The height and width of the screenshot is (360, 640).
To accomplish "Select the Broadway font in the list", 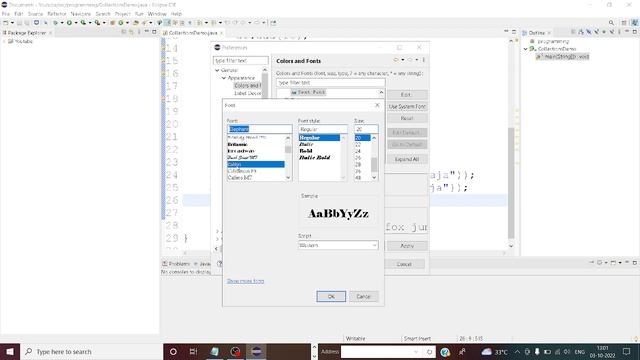I will (241, 151).
